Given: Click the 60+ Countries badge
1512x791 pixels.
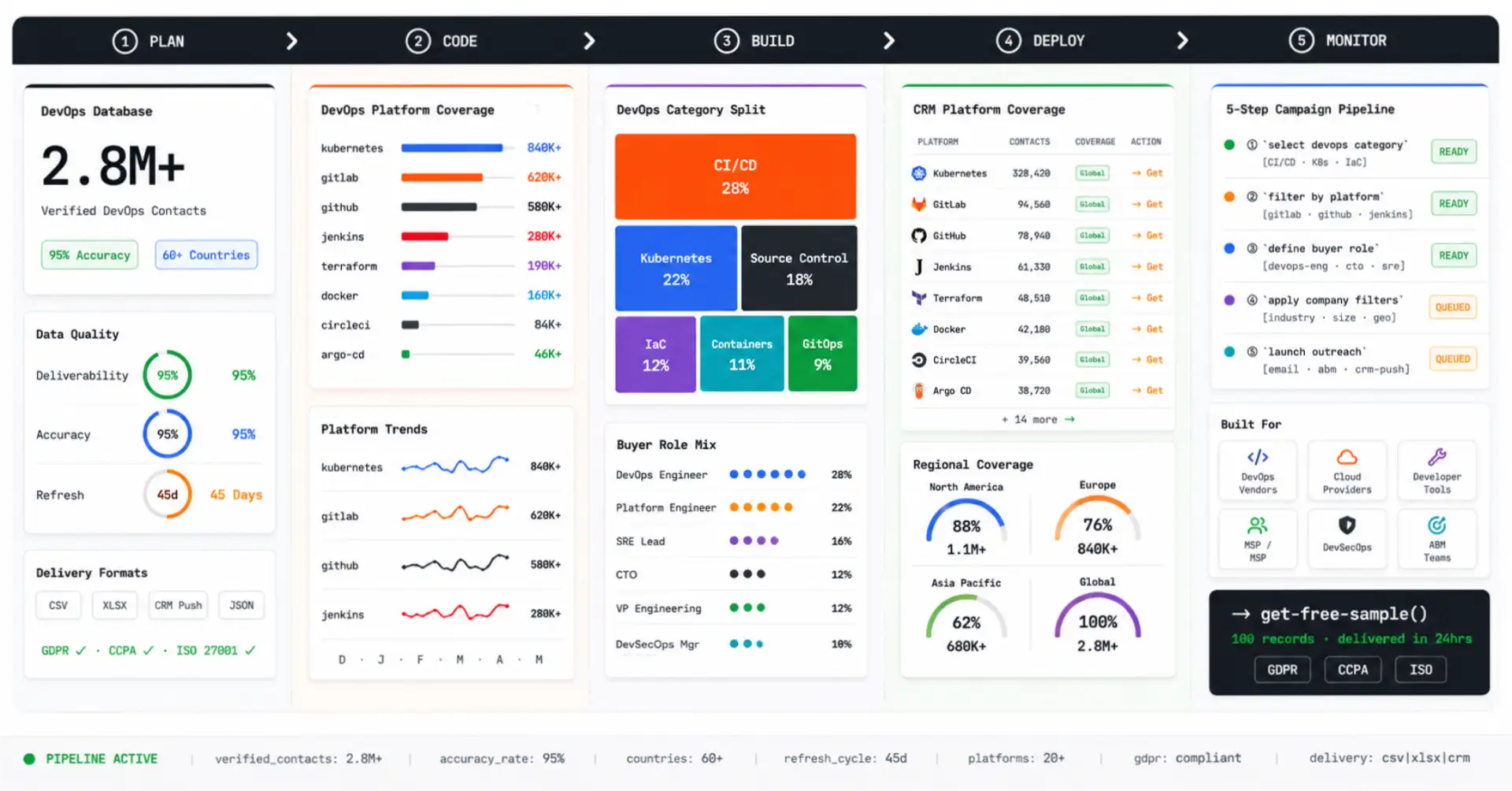Looking at the screenshot, I should 206,255.
